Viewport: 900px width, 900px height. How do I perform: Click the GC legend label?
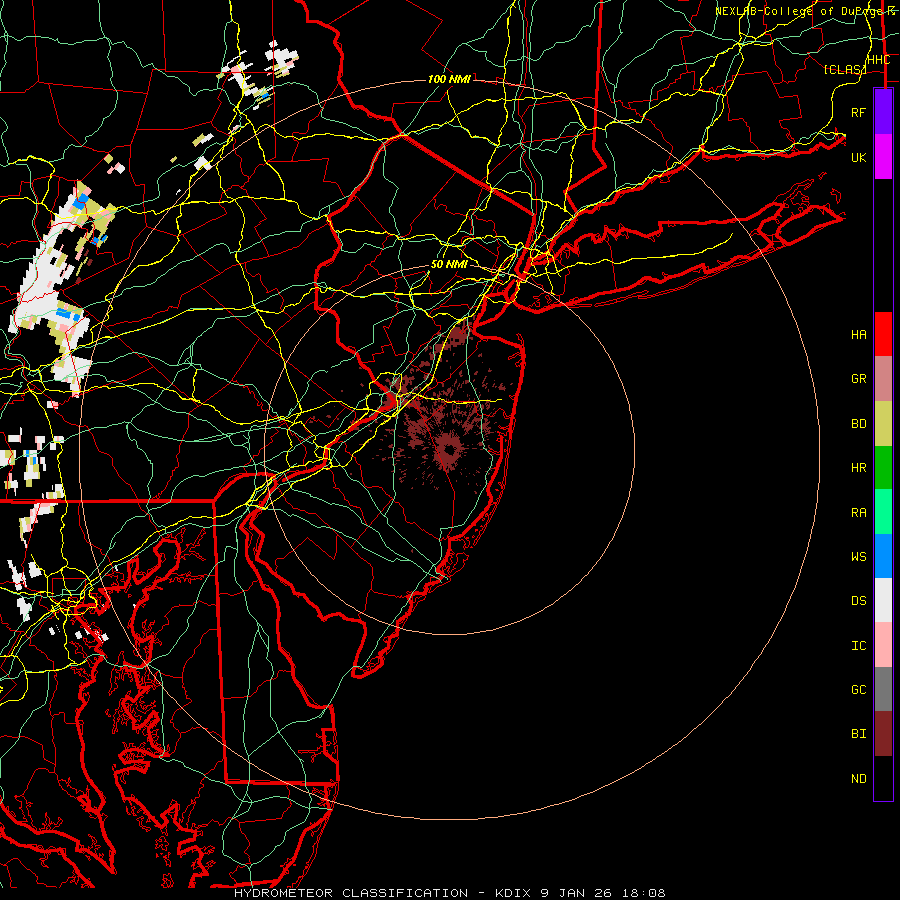[x=858, y=689]
